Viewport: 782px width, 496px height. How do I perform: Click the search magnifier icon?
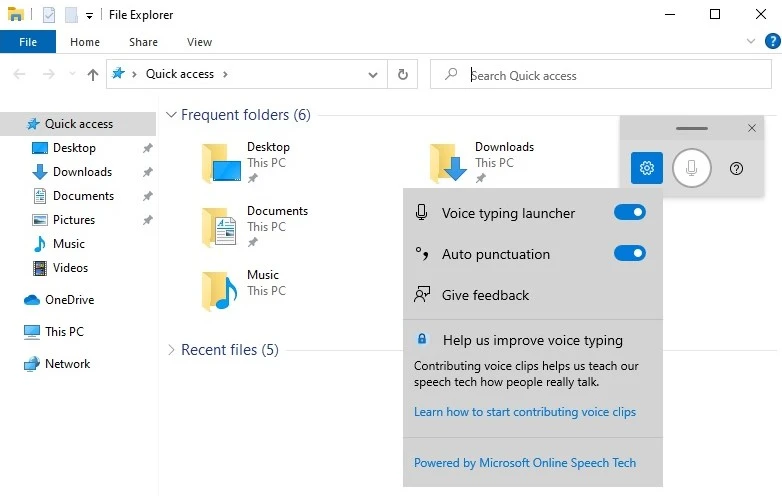pyautogui.click(x=451, y=74)
